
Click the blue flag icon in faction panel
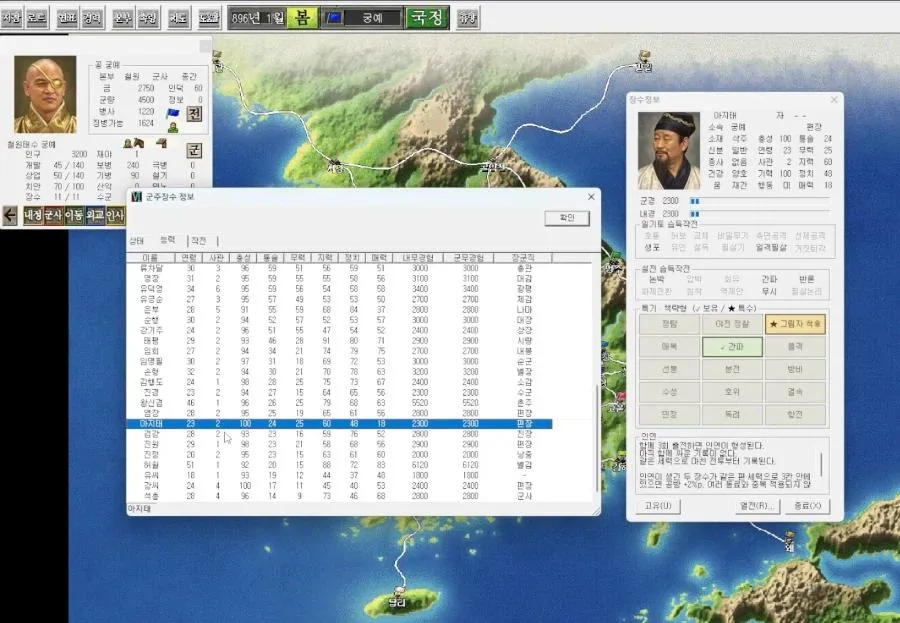tap(172, 113)
